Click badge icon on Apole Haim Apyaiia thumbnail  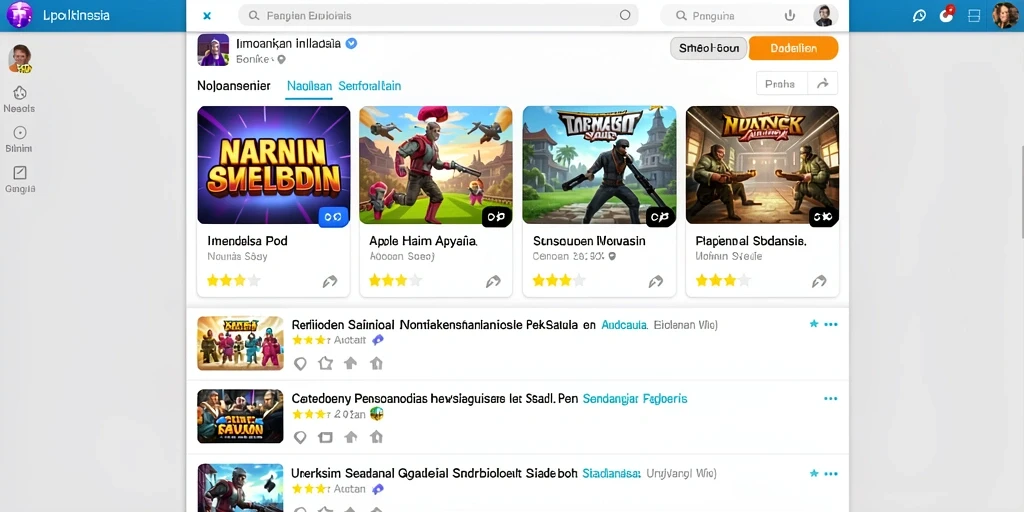click(496, 217)
